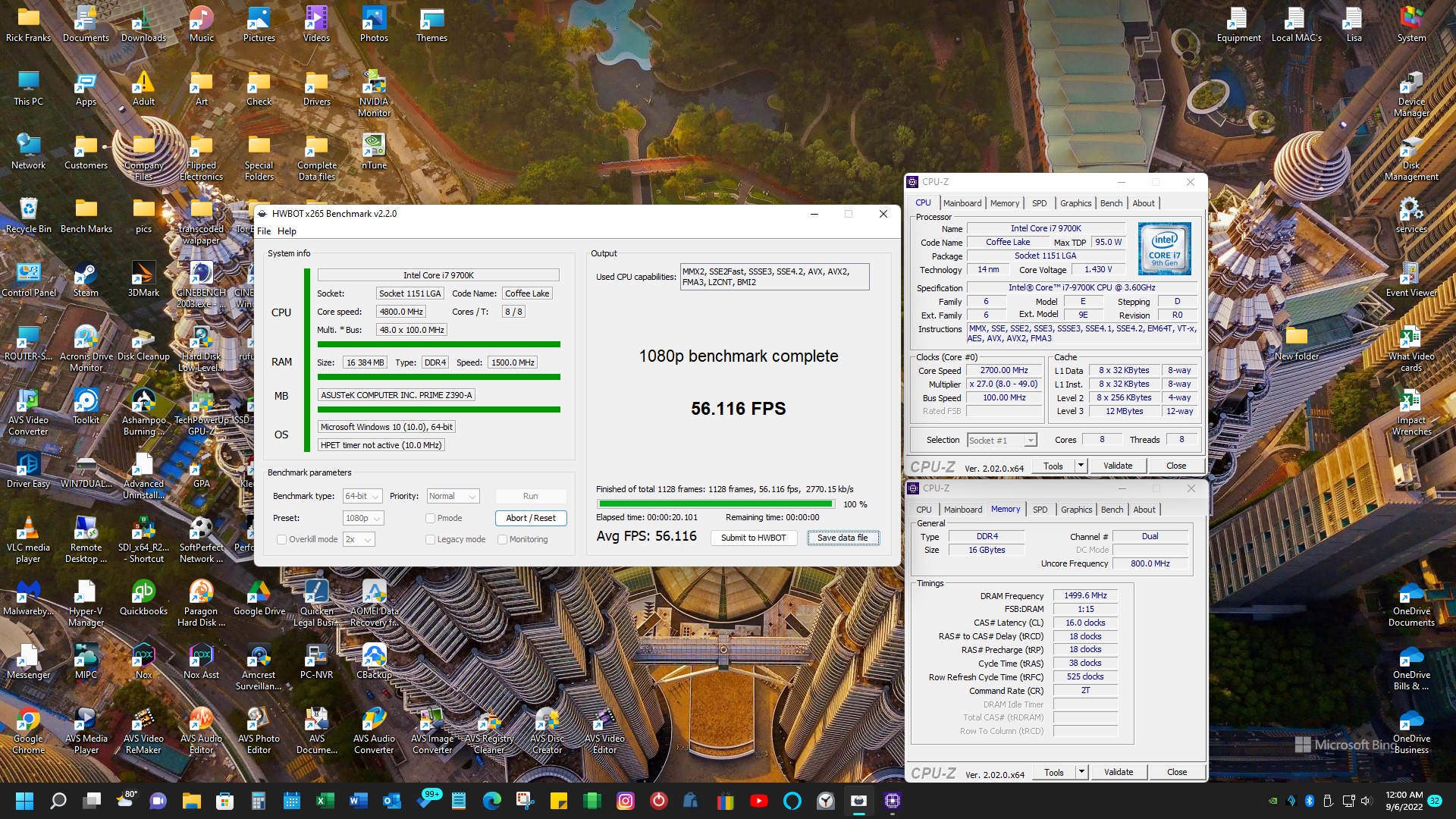The width and height of the screenshot is (1456, 819).
Task: Open About tab in lower CPU-Z
Action: coord(1144,510)
